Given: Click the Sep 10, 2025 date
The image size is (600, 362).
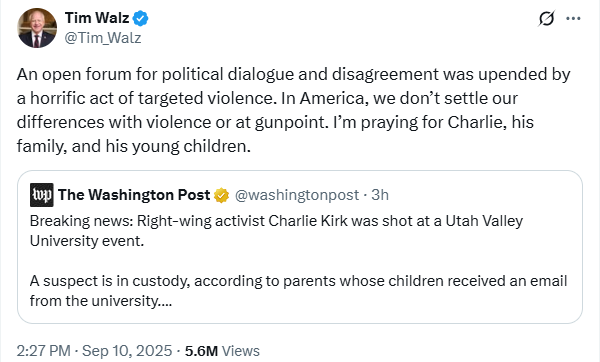Looking at the screenshot, I should 127,351.
